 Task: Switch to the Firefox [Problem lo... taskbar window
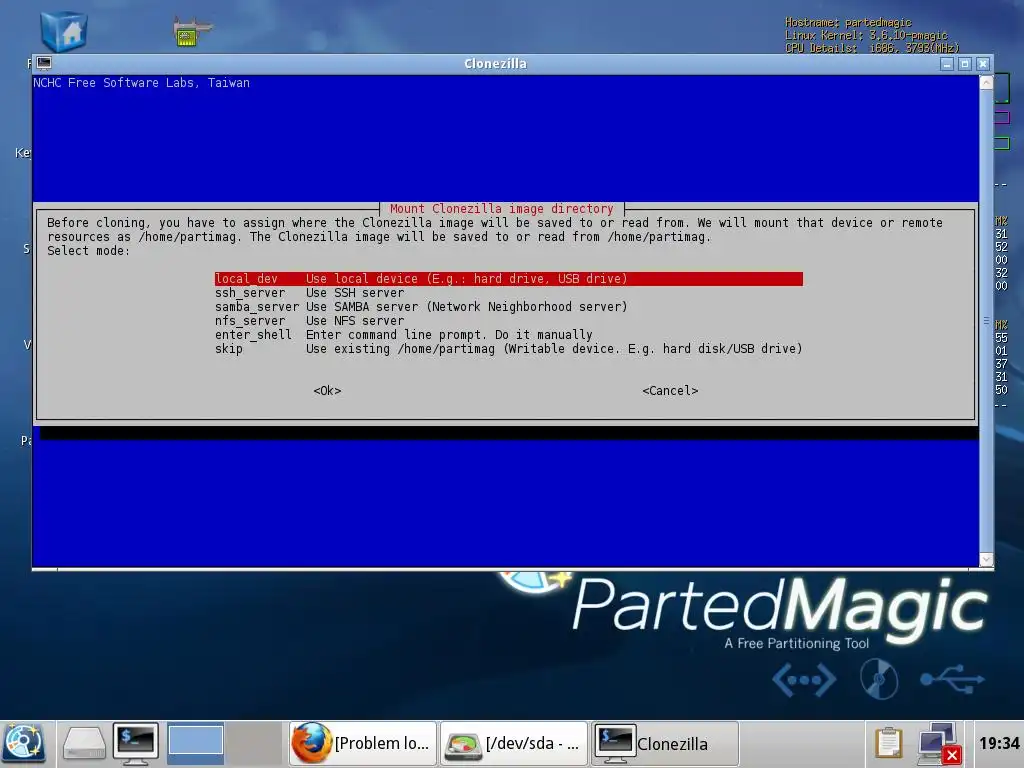pyautogui.click(x=362, y=743)
